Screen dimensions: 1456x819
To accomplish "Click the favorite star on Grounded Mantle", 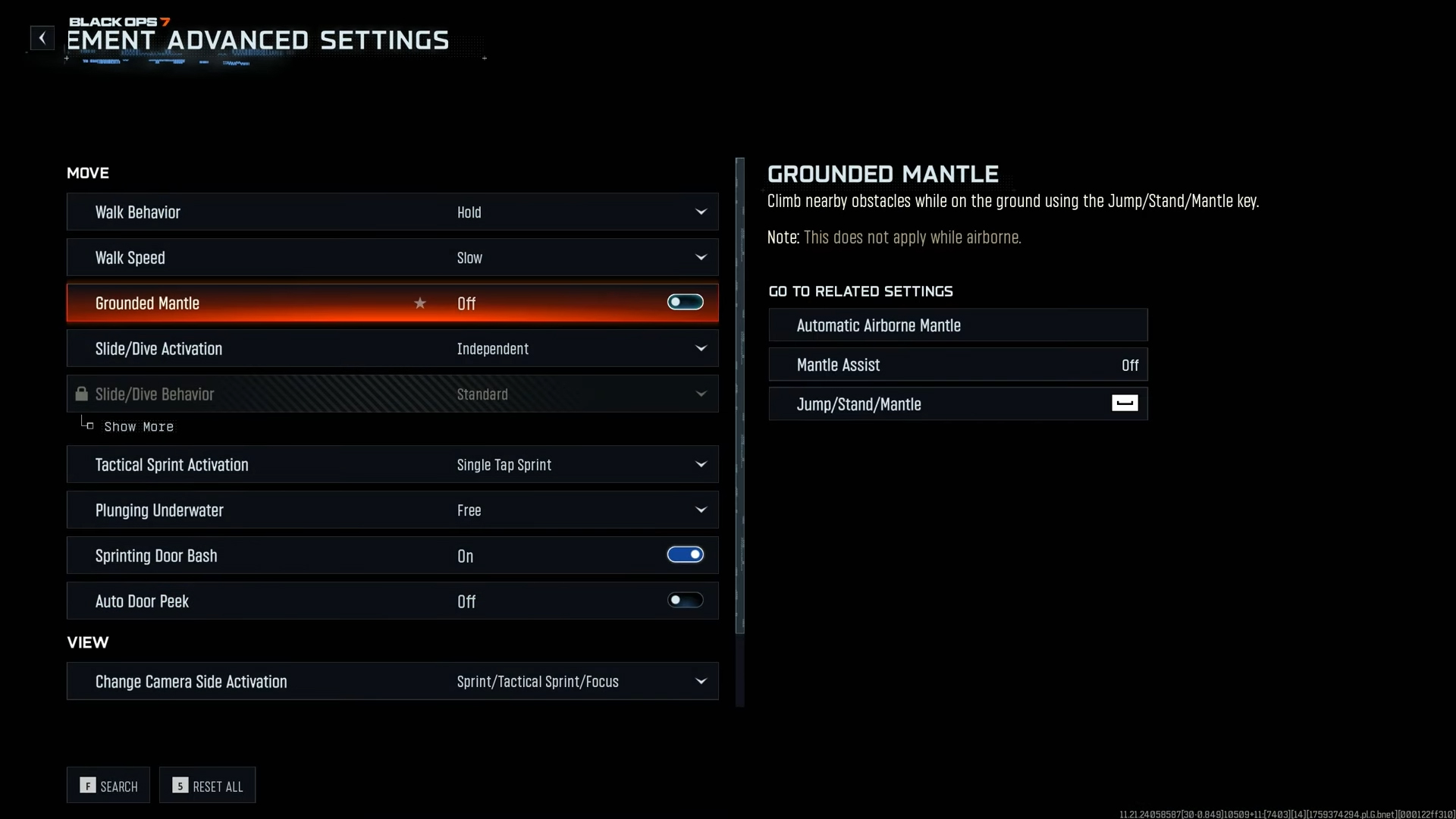I will (420, 303).
